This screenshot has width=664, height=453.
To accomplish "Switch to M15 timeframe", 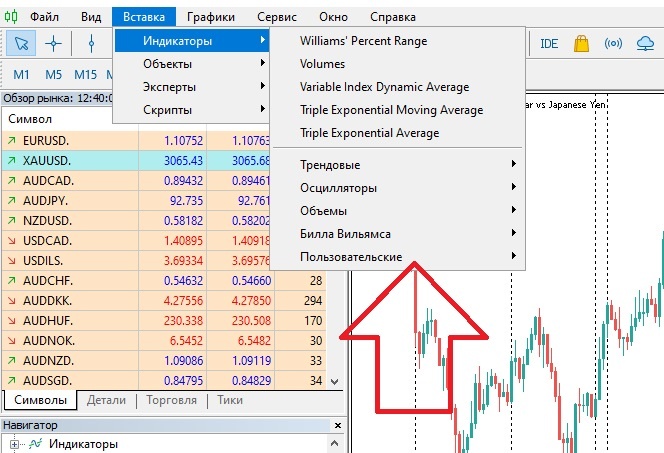I will tap(86, 75).
